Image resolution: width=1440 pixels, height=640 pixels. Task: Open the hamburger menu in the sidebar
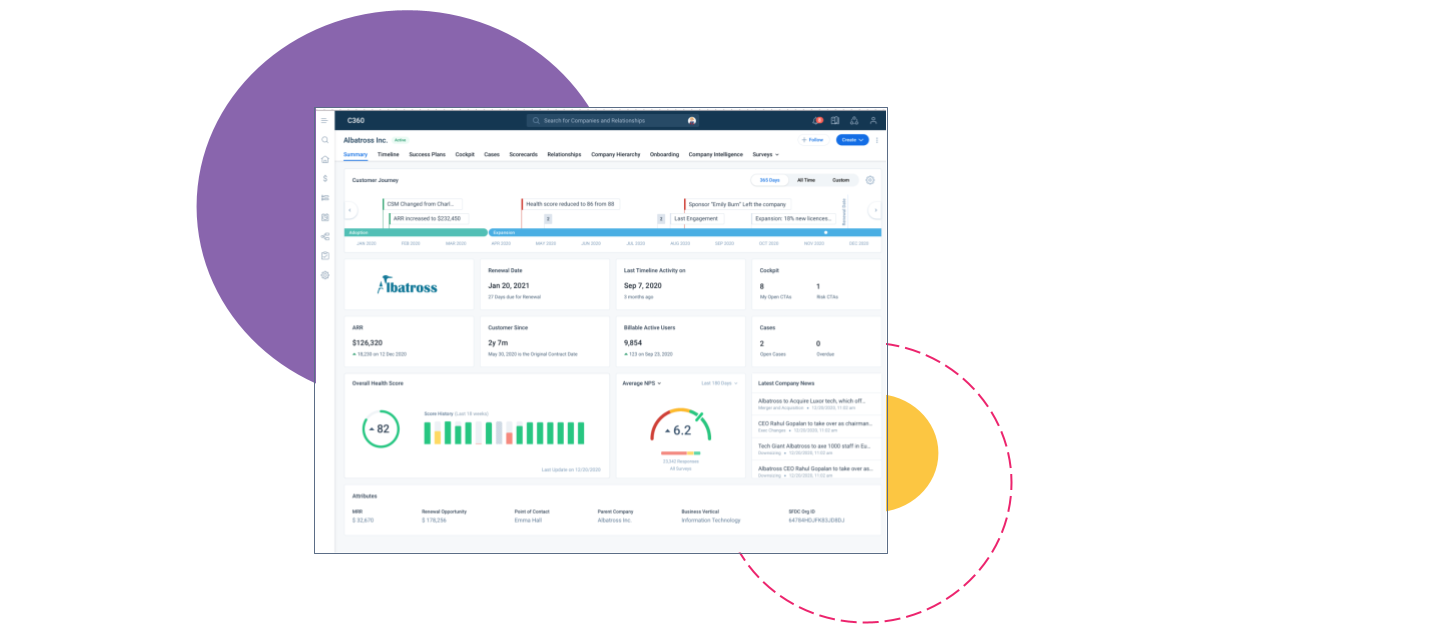point(324,120)
